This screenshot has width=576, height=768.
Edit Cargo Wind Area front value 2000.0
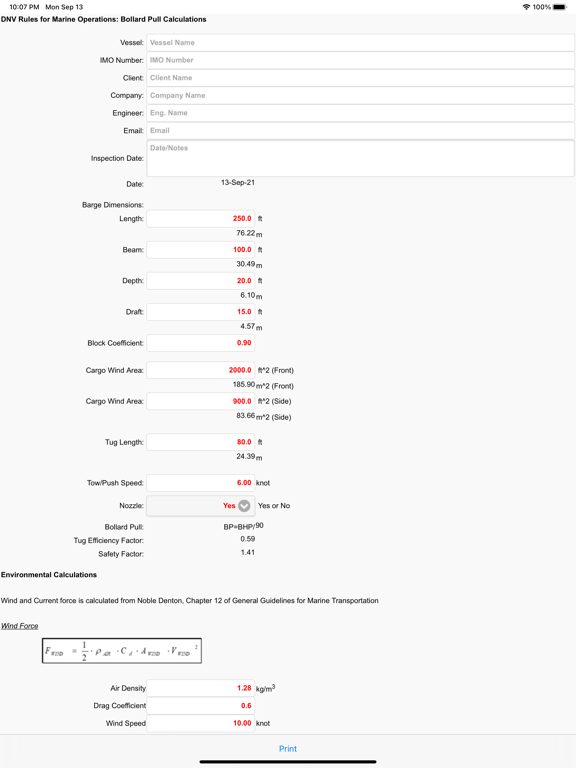pos(200,370)
